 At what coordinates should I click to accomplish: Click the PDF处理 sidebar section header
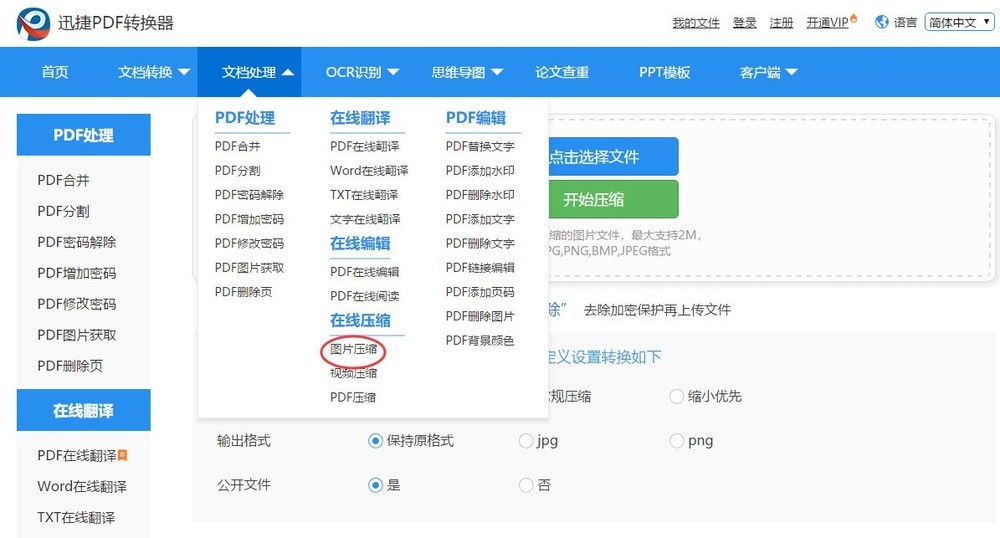(x=84, y=134)
